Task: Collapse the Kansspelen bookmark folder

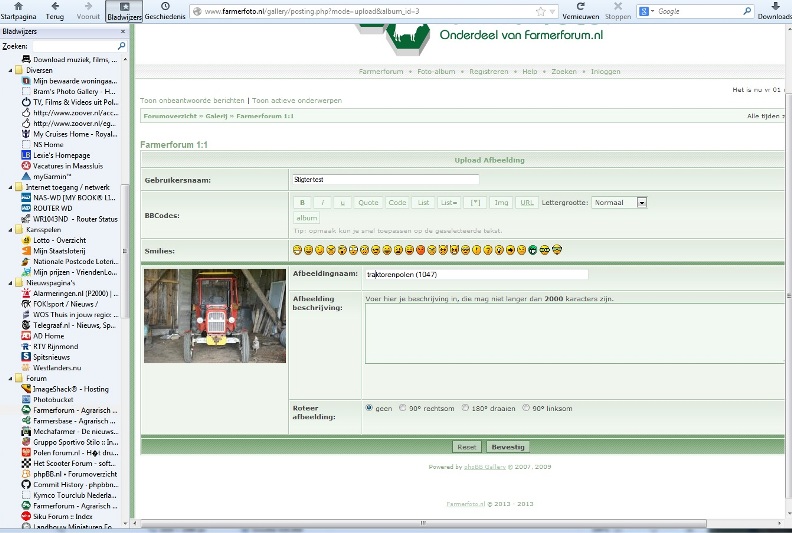Action: click(11, 230)
